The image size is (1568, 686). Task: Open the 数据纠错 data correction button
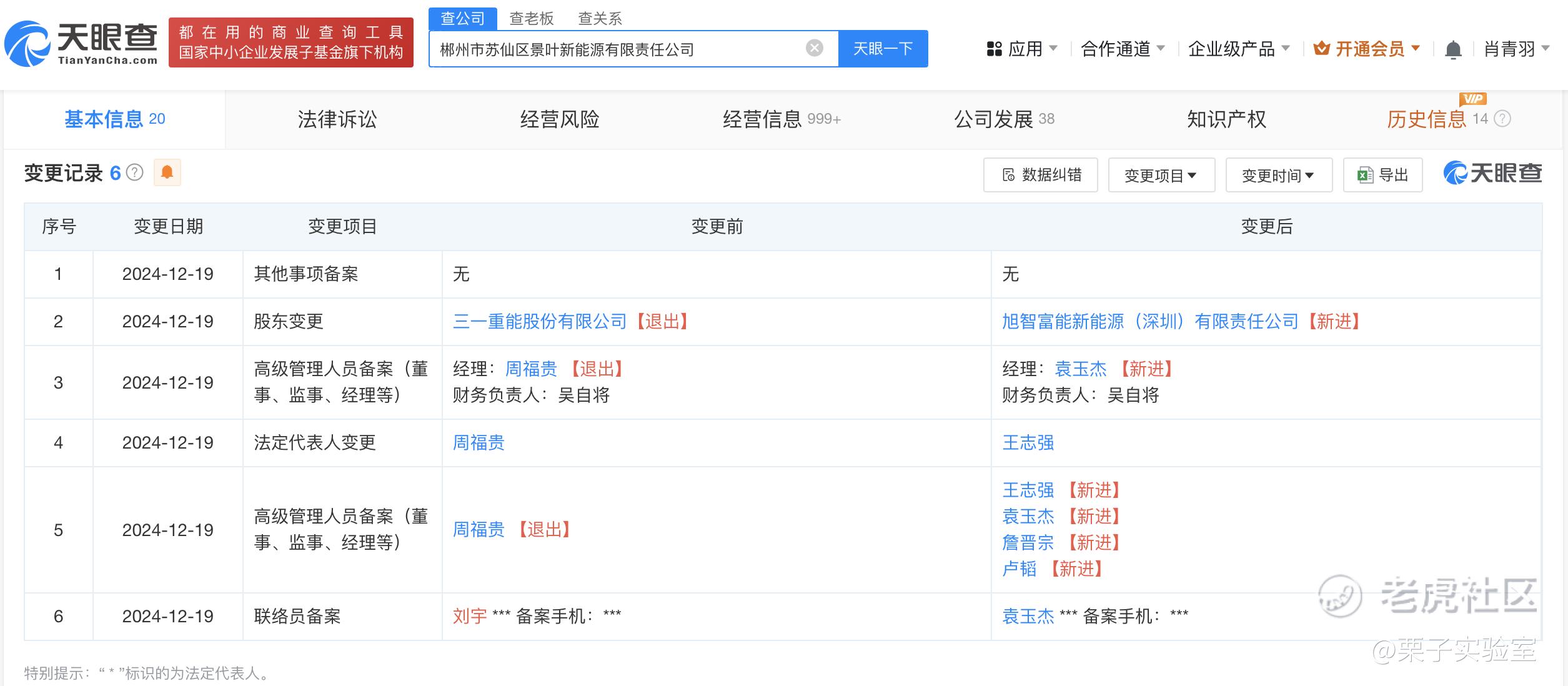click(1040, 175)
